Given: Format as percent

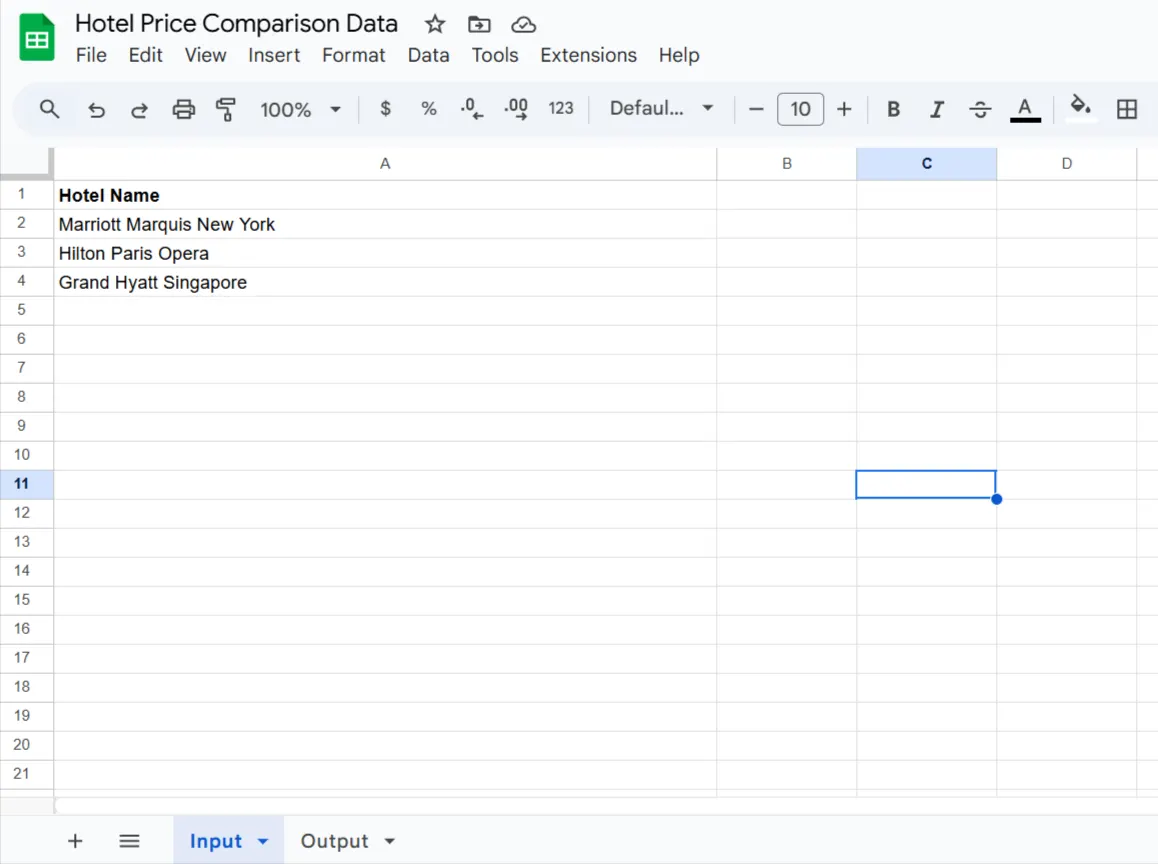Looking at the screenshot, I should coord(428,109).
